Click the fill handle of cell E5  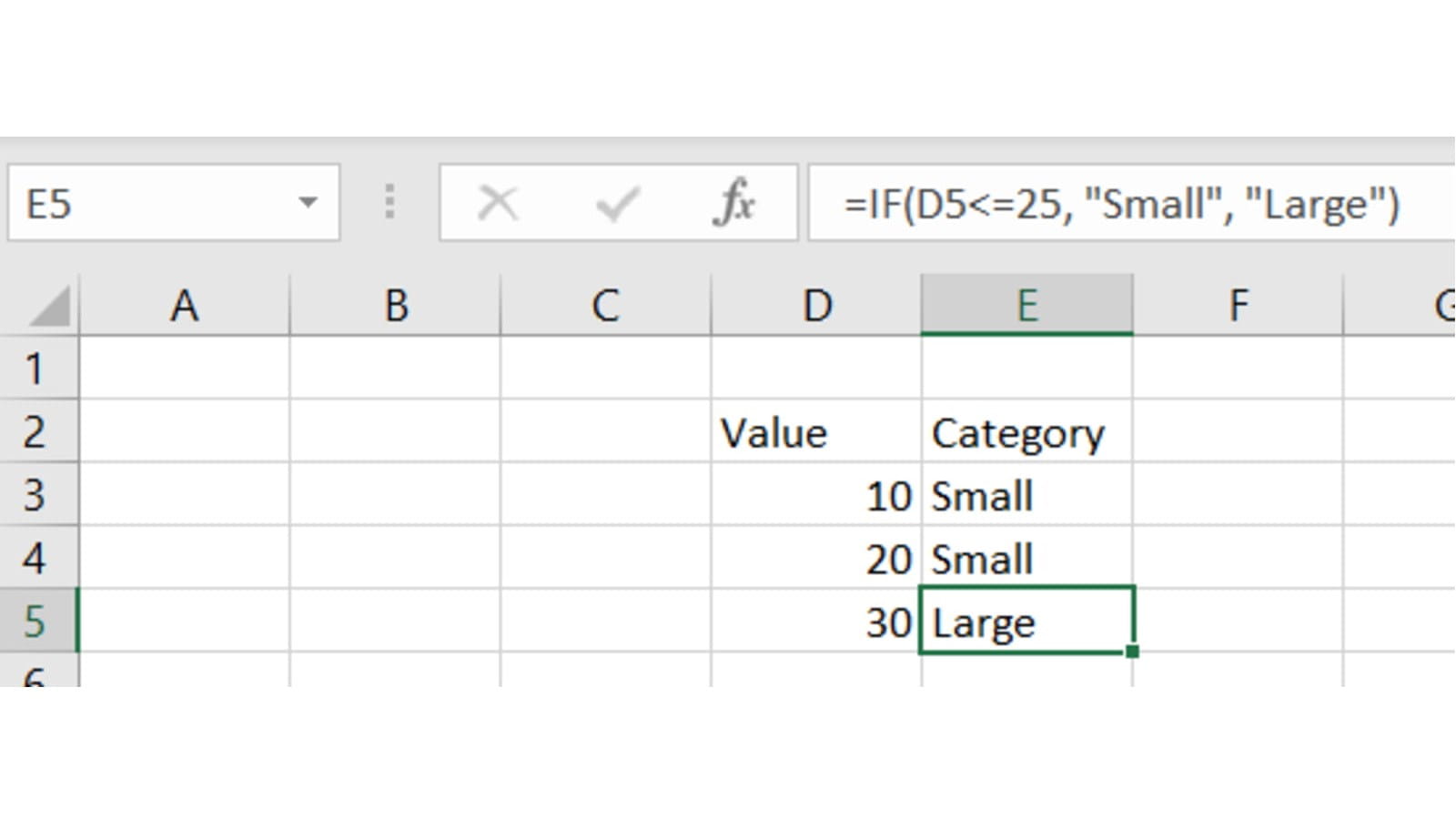[1132, 652]
